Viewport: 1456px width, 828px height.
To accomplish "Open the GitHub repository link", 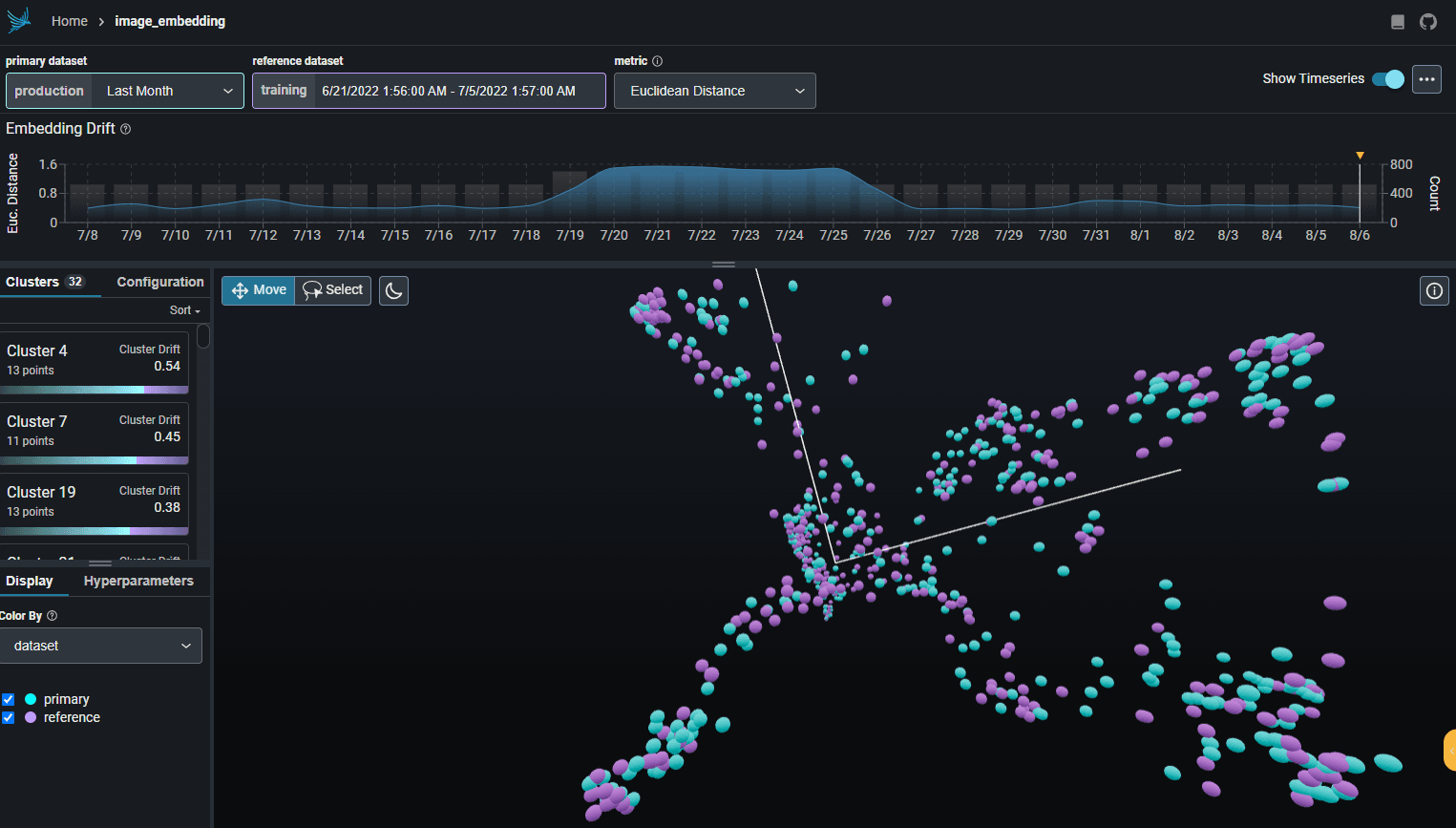I will point(1427,20).
